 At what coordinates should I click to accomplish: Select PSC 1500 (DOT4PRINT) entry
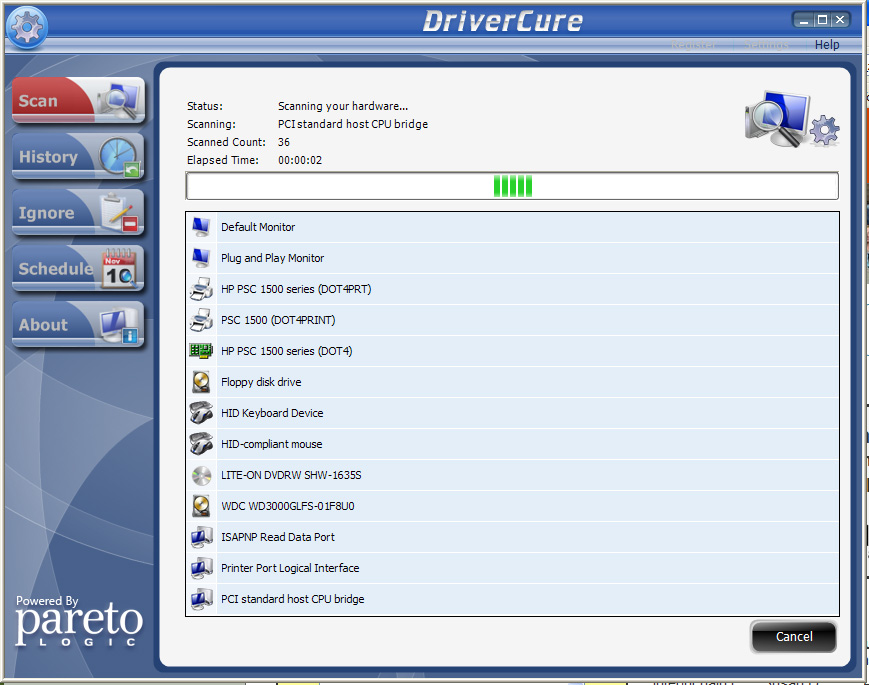pos(512,320)
